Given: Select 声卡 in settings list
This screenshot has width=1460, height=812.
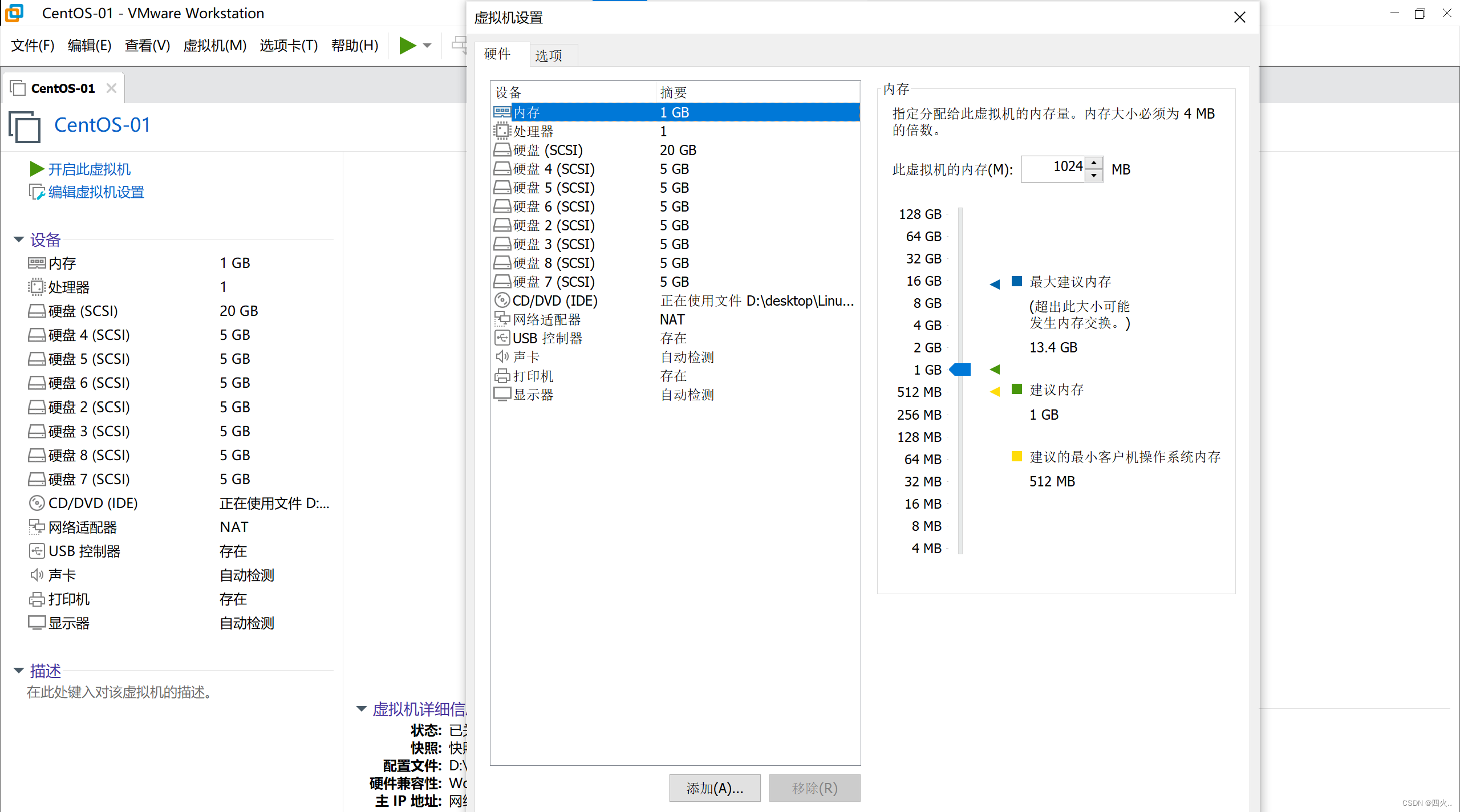Looking at the screenshot, I should click(675, 357).
